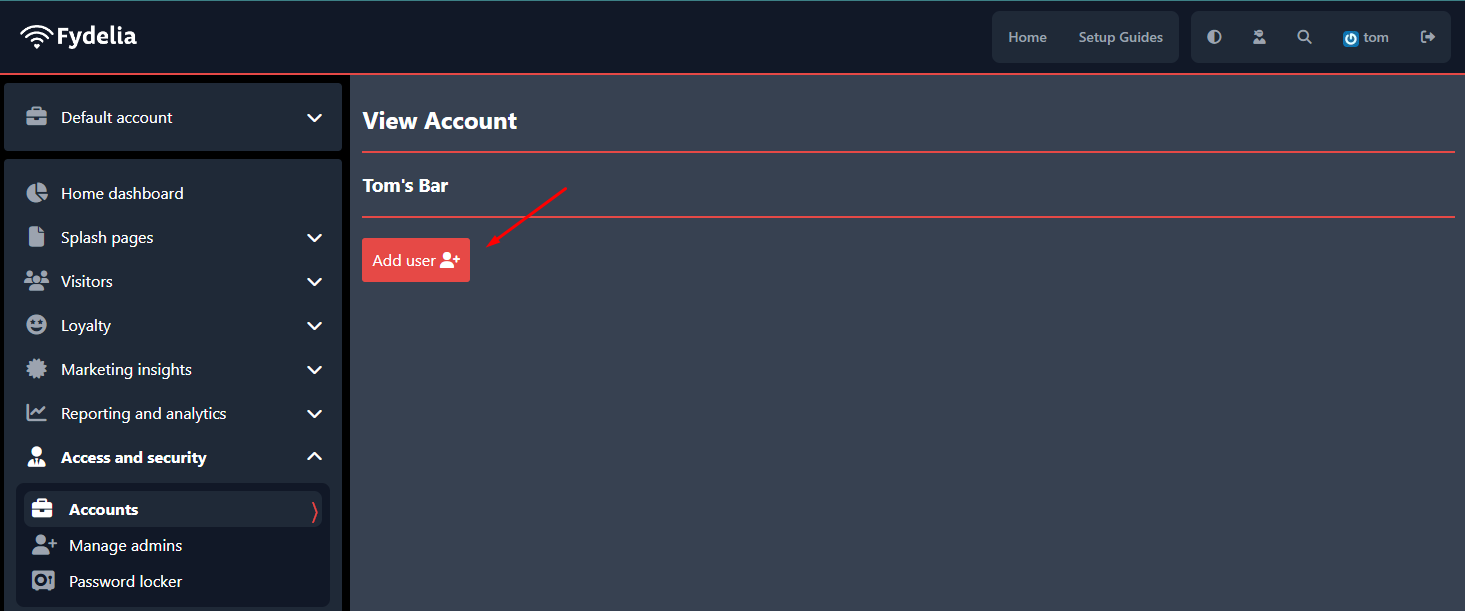The height and width of the screenshot is (611, 1465).
Task: Click the Loyalty smiley face icon
Action: (x=37, y=325)
